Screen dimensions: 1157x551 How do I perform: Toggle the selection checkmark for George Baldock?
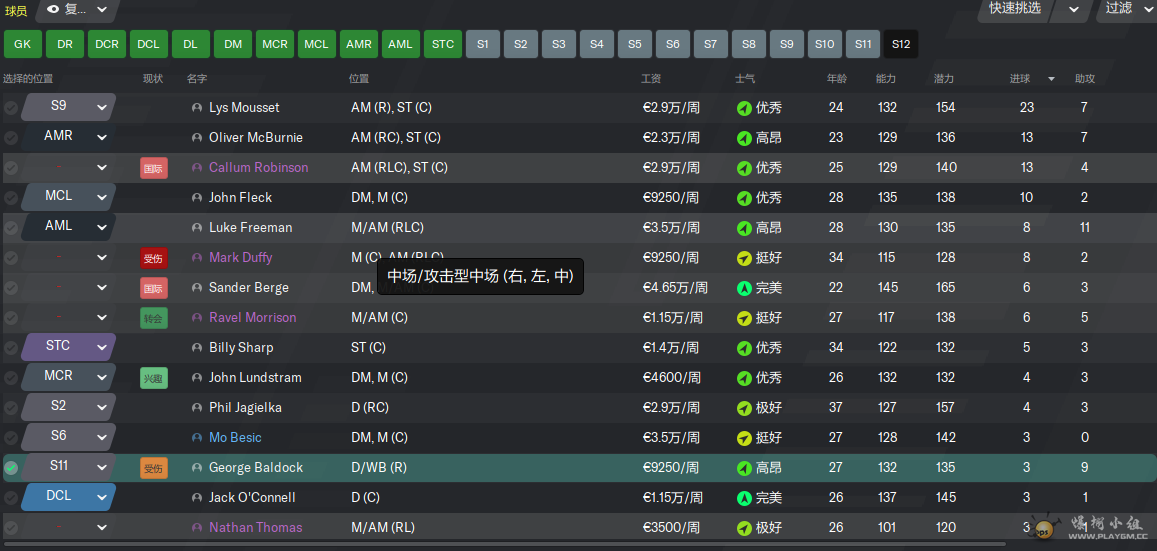(x=11, y=468)
